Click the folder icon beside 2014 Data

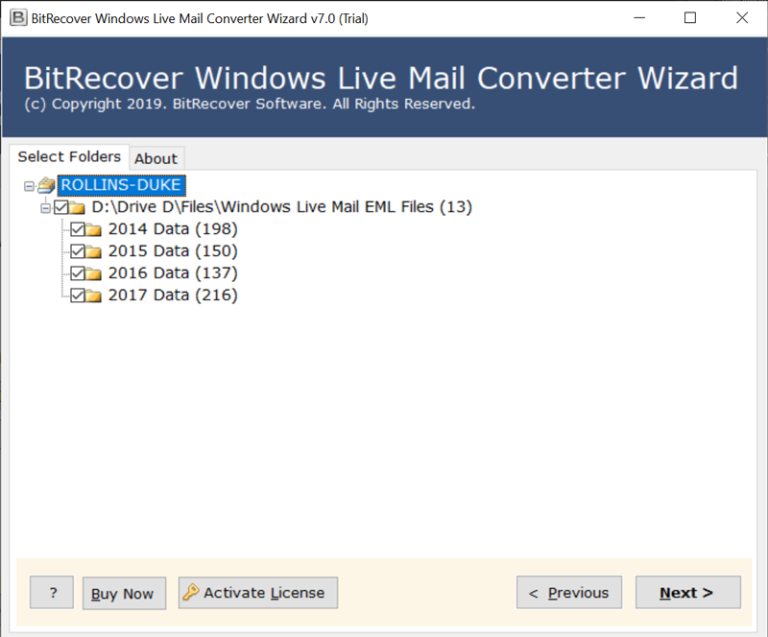click(x=94, y=229)
